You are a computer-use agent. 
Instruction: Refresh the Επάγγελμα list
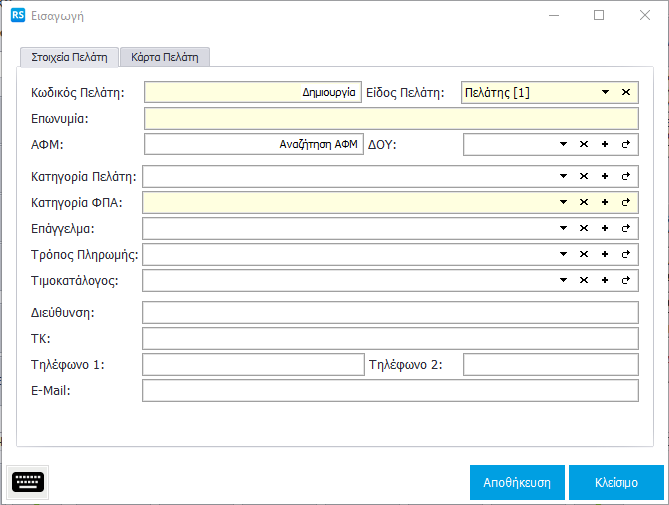pos(626,229)
